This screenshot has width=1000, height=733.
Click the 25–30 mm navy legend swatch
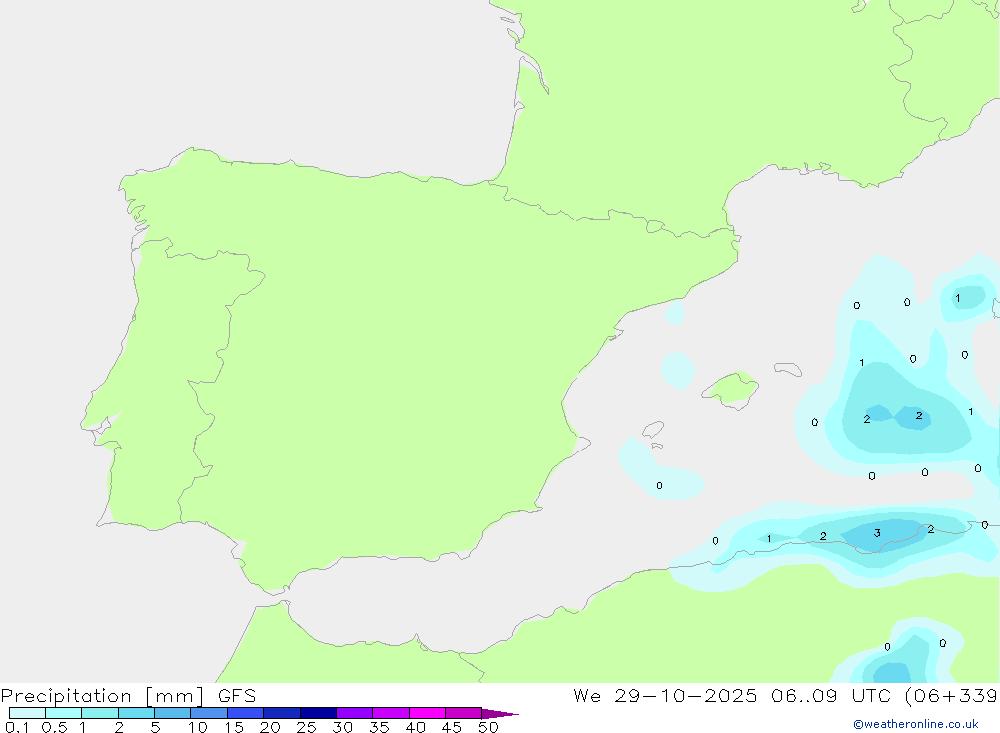point(318,713)
